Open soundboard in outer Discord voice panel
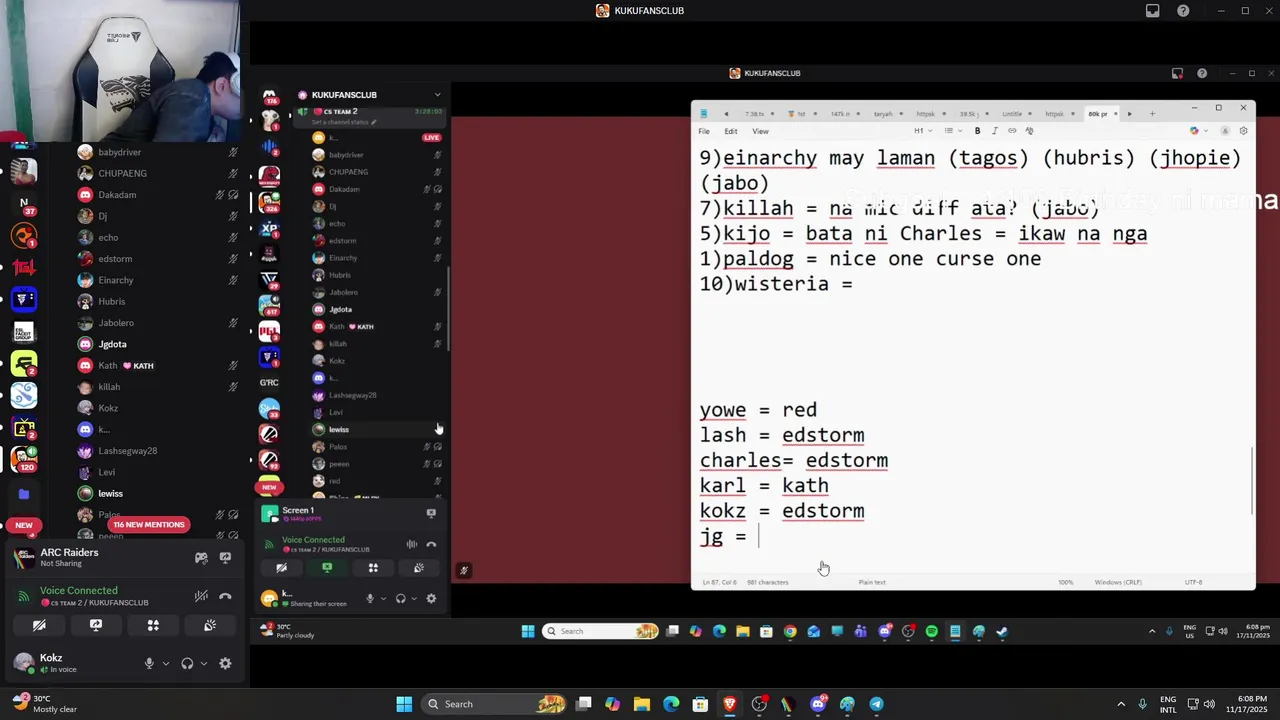 pyautogui.click(x=210, y=625)
